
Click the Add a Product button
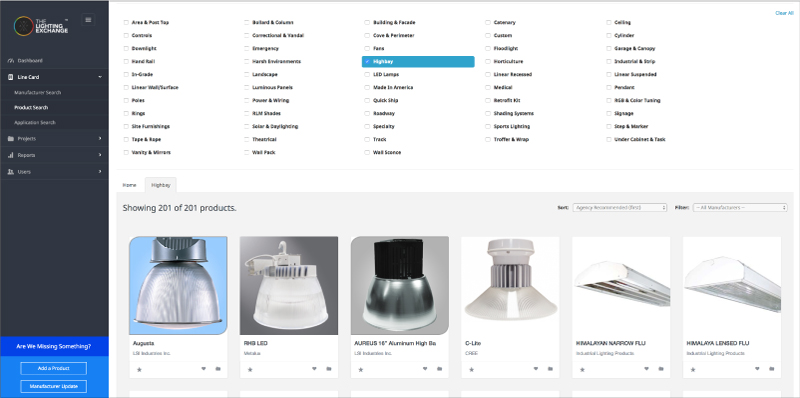point(54,368)
